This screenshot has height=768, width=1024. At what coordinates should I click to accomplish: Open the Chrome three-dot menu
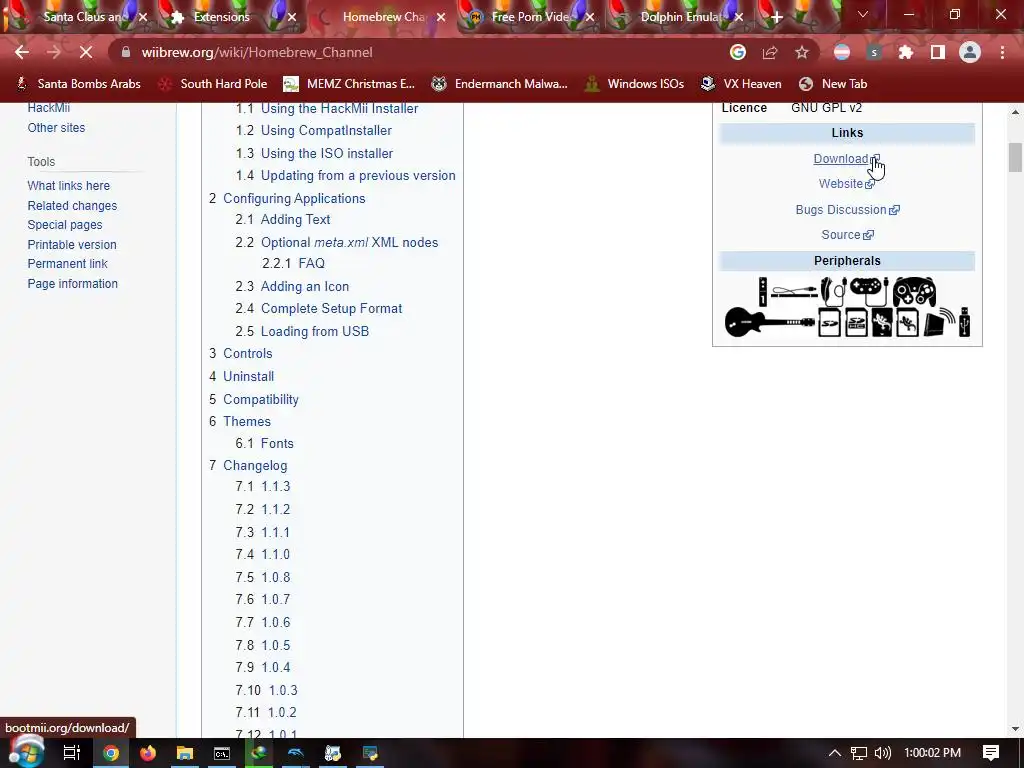(x=1002, y=52)
